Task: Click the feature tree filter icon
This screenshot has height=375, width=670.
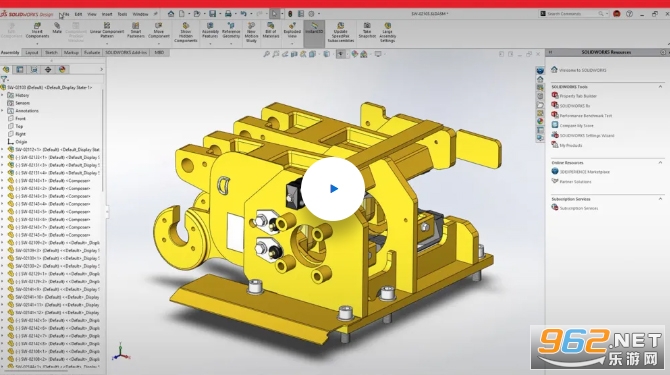Action: [x=4, y=79]
